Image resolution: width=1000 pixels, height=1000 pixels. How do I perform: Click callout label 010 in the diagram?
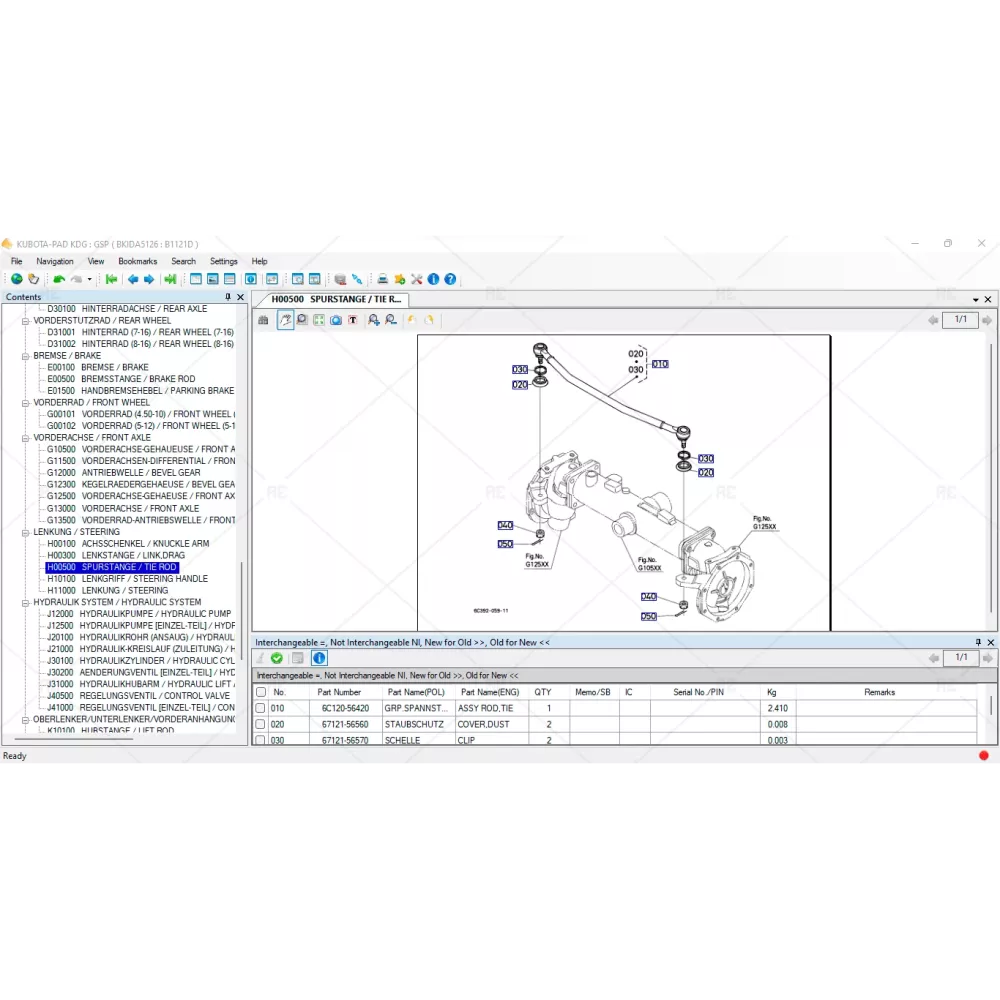click(660, 364)
